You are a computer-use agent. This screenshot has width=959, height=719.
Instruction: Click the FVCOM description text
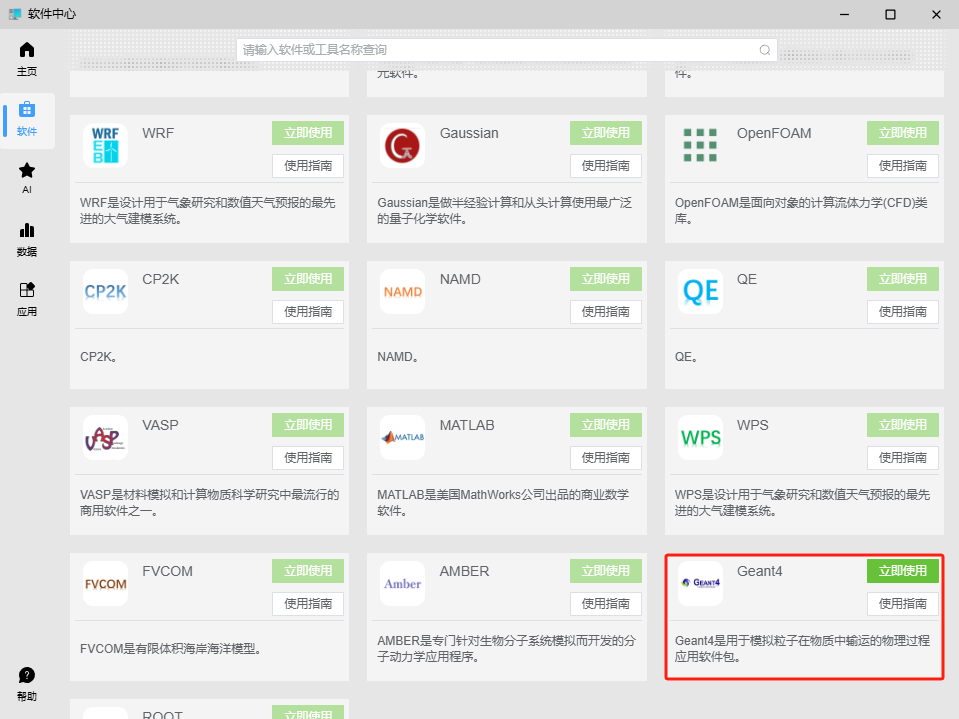(171, 649)
